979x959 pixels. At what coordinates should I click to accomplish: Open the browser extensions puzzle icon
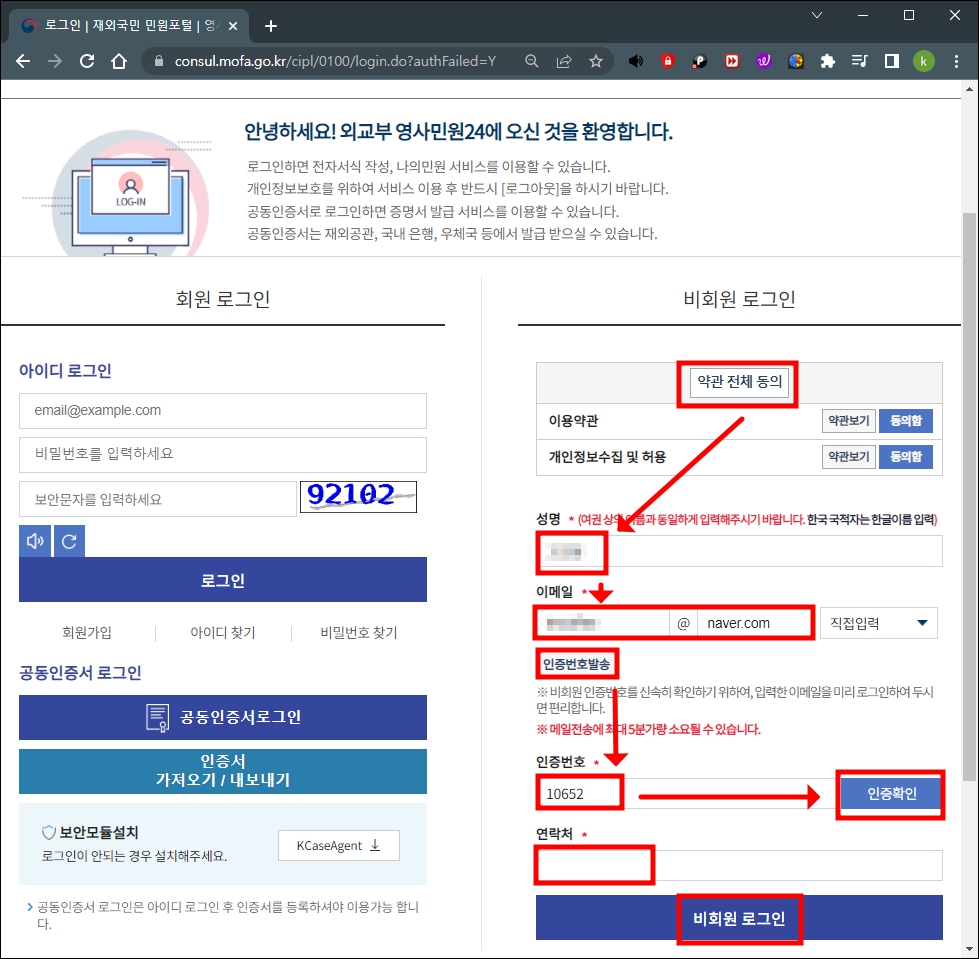(x=827, y=61)
